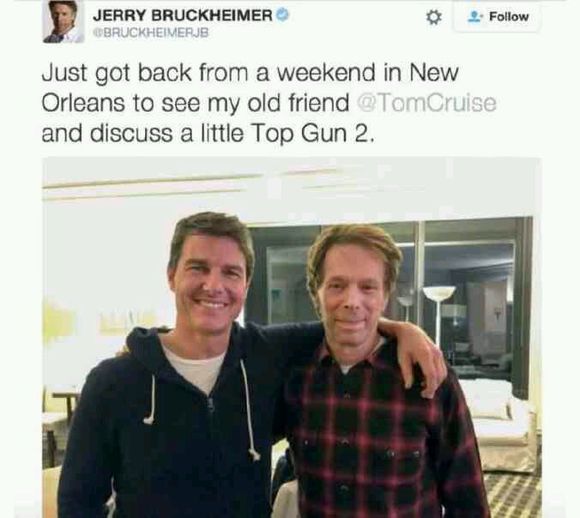Follow the Jerry Bruckheimer account
Viewport: 580px width, 518px height.
tap(497, 17)
